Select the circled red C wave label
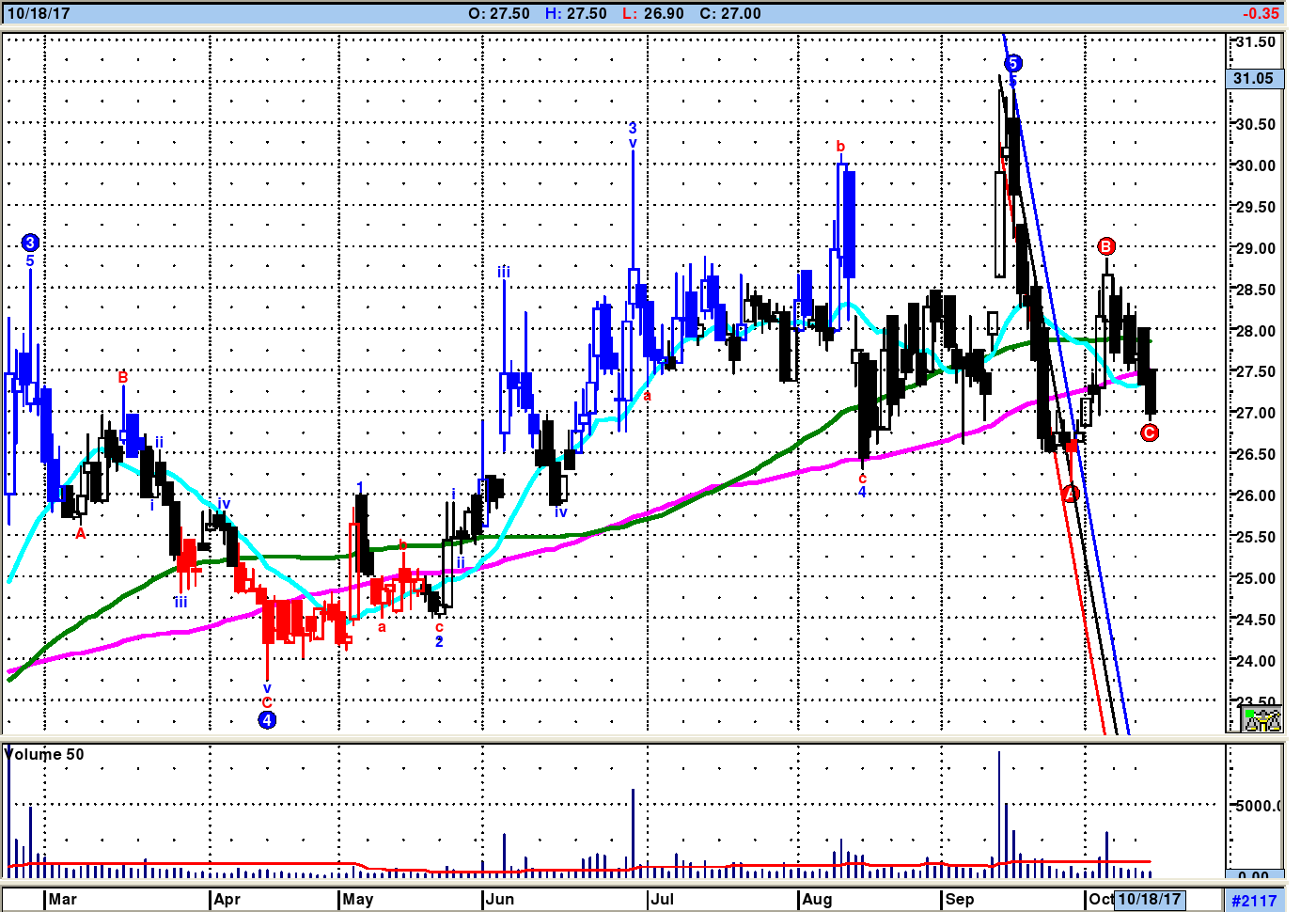This screenshot has height=912, width=1316. click(x=1149, y=432)
